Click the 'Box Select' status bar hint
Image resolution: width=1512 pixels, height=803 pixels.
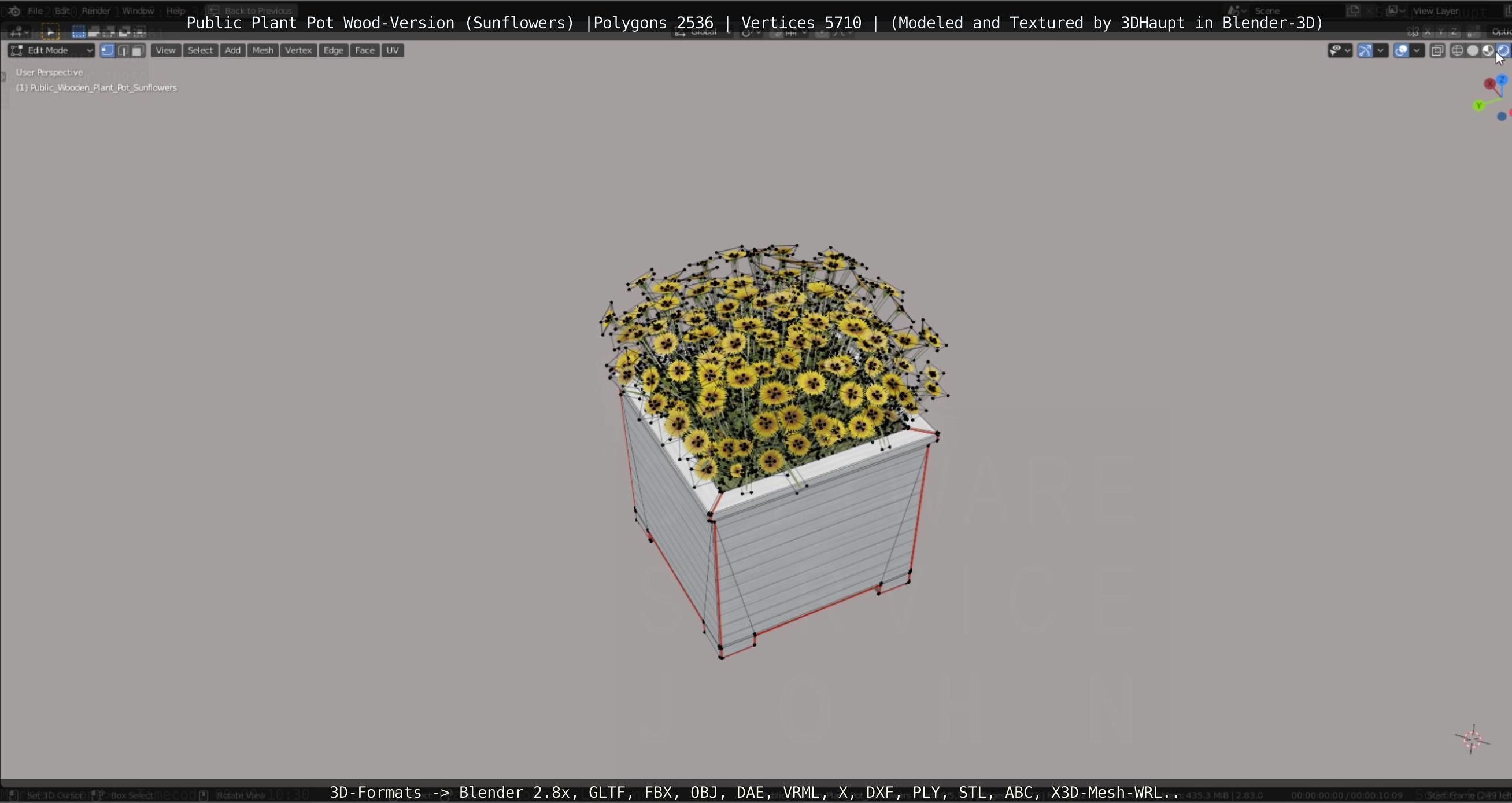pos(131,795)
